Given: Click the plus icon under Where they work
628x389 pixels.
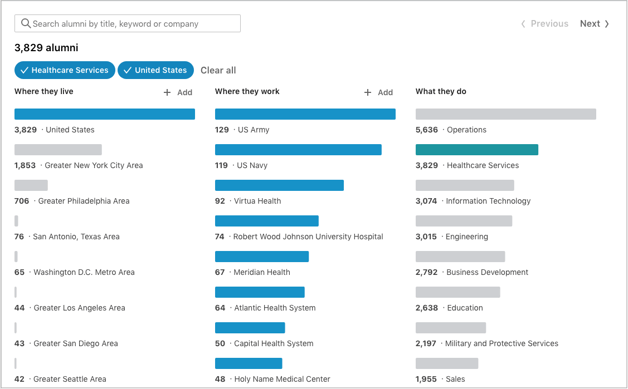Looking at the screenshot, I should click(368, 93).
